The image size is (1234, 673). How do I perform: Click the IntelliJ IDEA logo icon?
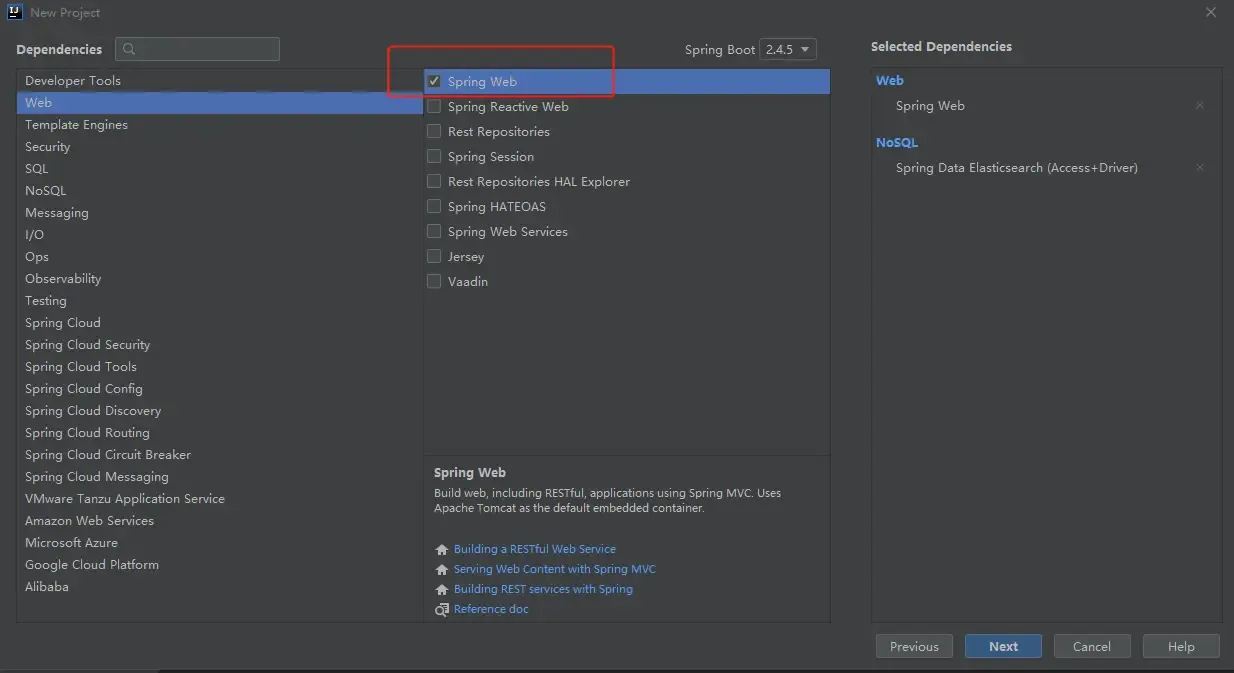click(15, 12)
